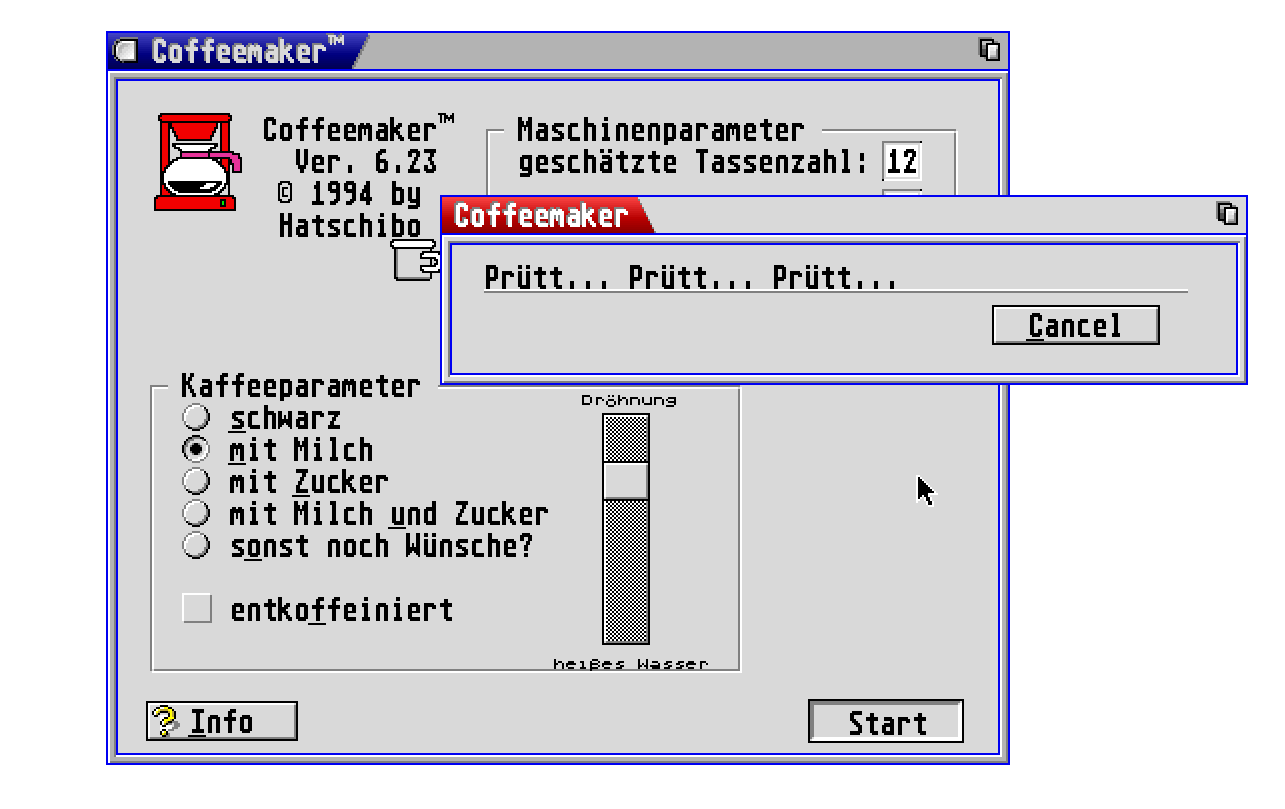This screenshot has height=809, width=1285.
Task: Click the geschätzte Tassenzahl input field
Action: pos(901,161)
